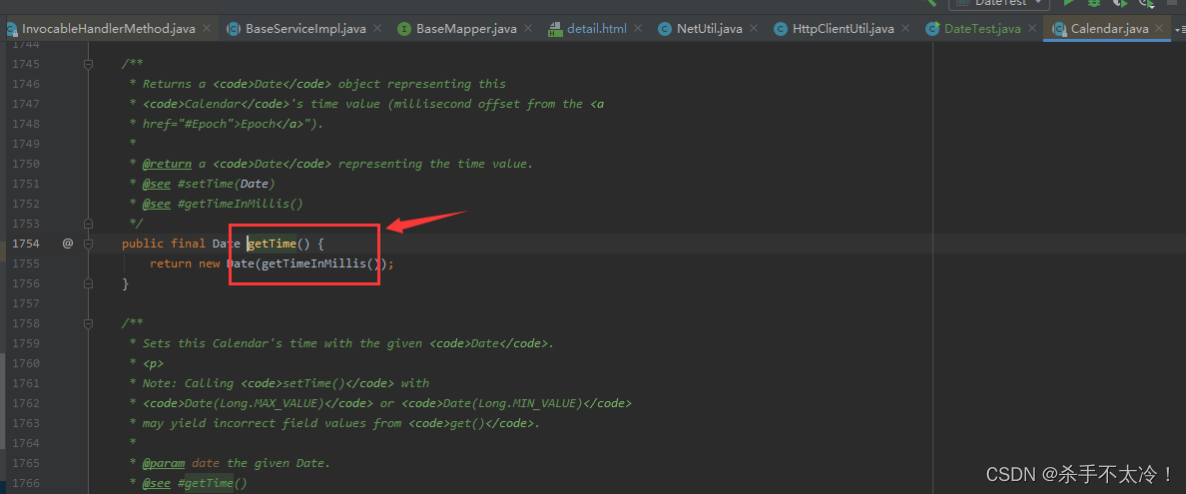Close the DateTest.java tab
The image size is (1186, 494).
[1032, 29]
